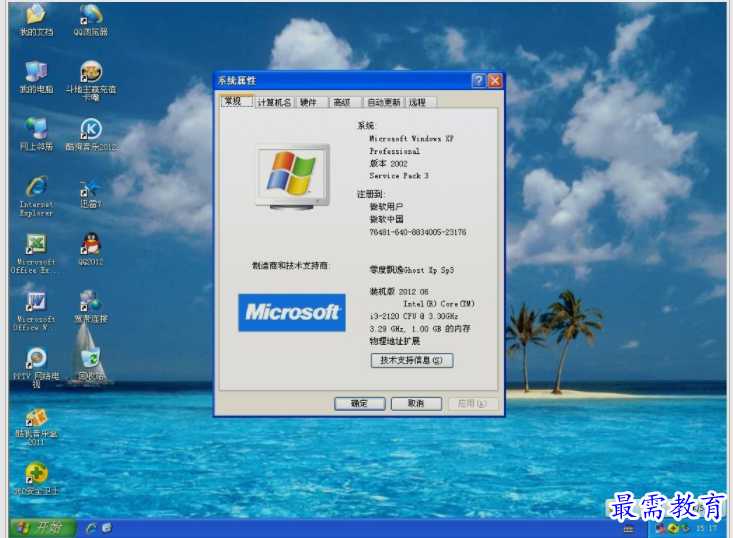Open the QQ浏览器 desktop shortcut
This screenshot has width=733, height=538.
tap(91, 20)
